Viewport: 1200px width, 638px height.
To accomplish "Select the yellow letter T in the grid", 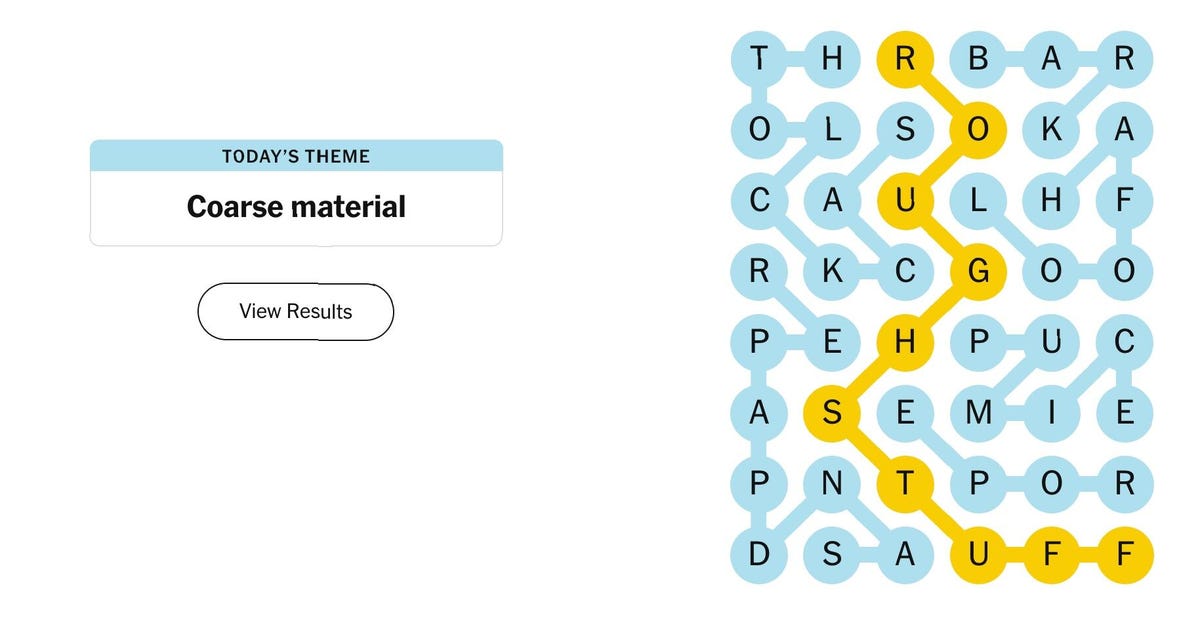I will pyautogui.click(x=906, y=484).
